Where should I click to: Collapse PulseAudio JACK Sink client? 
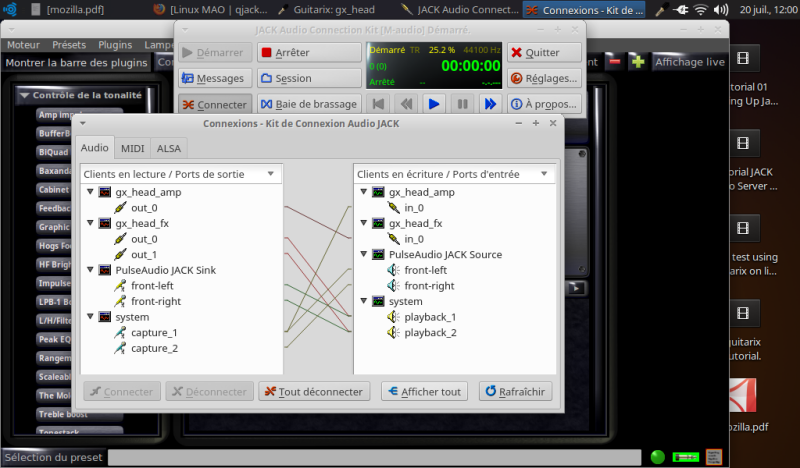pyautogui.click(x=90, y=270)
